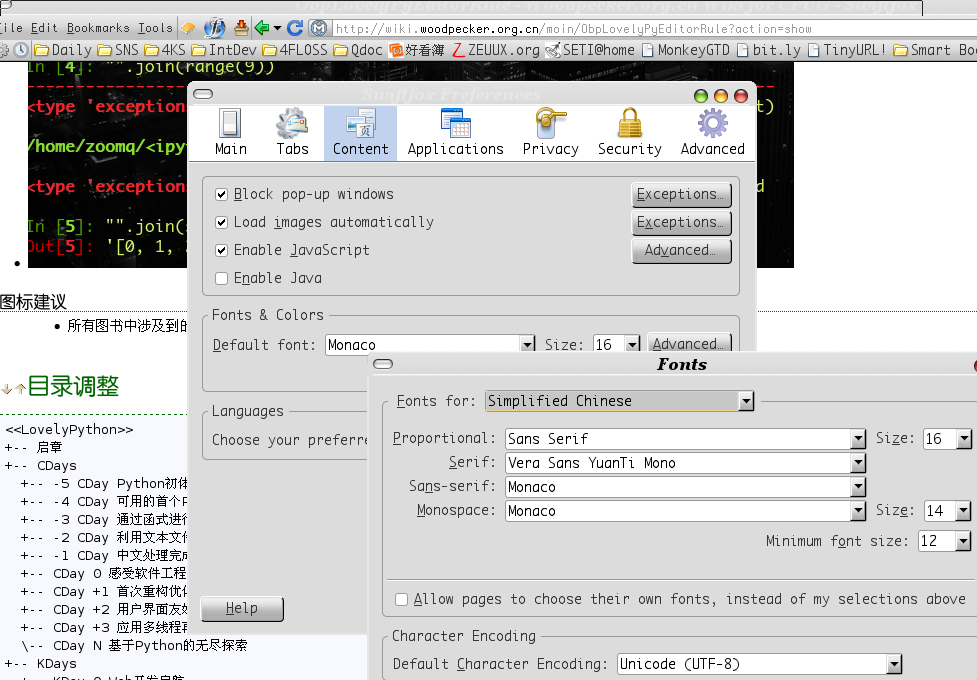The height and width of the screenshot is (680, 977).
Task: Click the downloads icon in toolbar
Action: 241,28
